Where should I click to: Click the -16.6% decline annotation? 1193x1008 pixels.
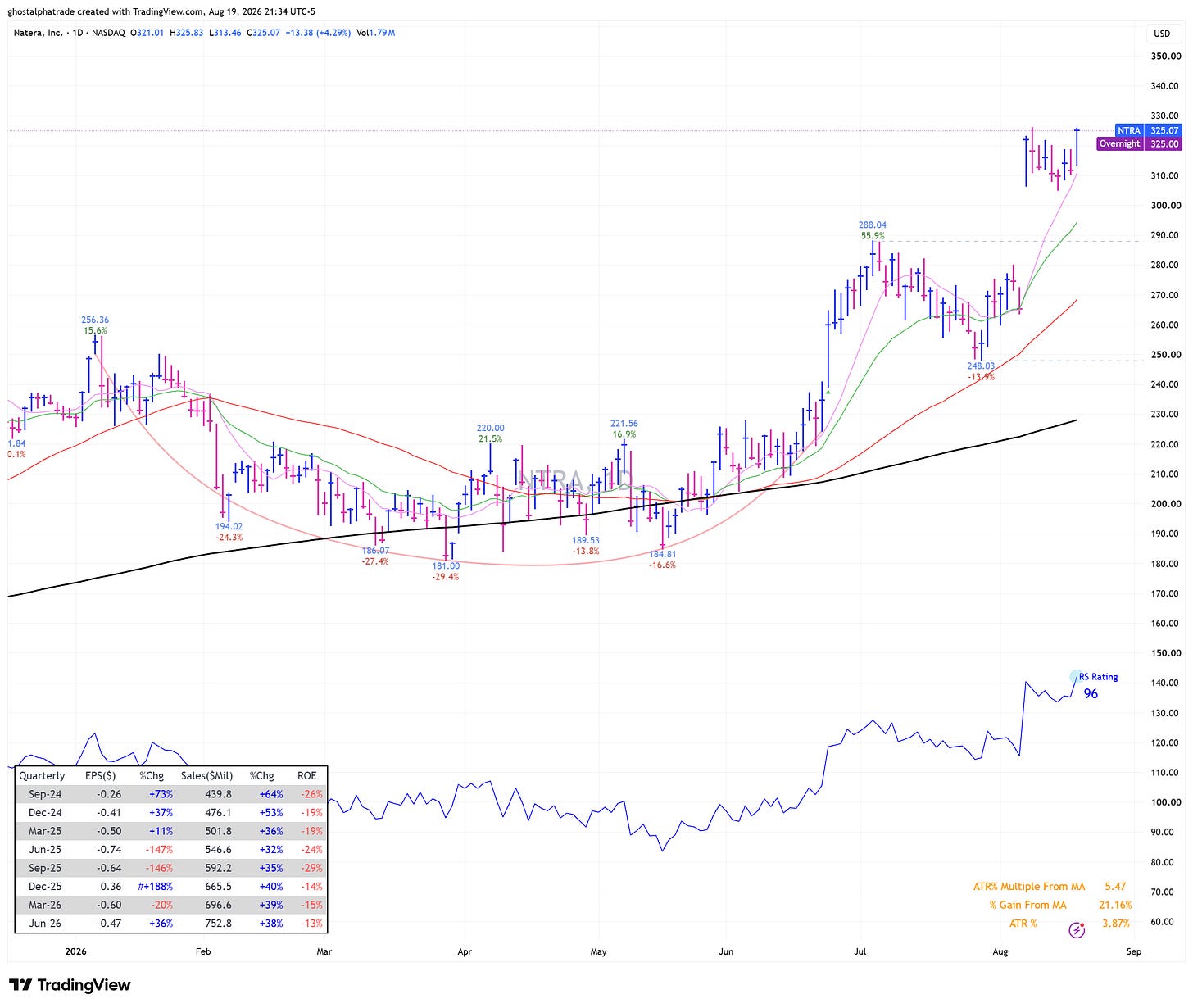tap(662, 565)
